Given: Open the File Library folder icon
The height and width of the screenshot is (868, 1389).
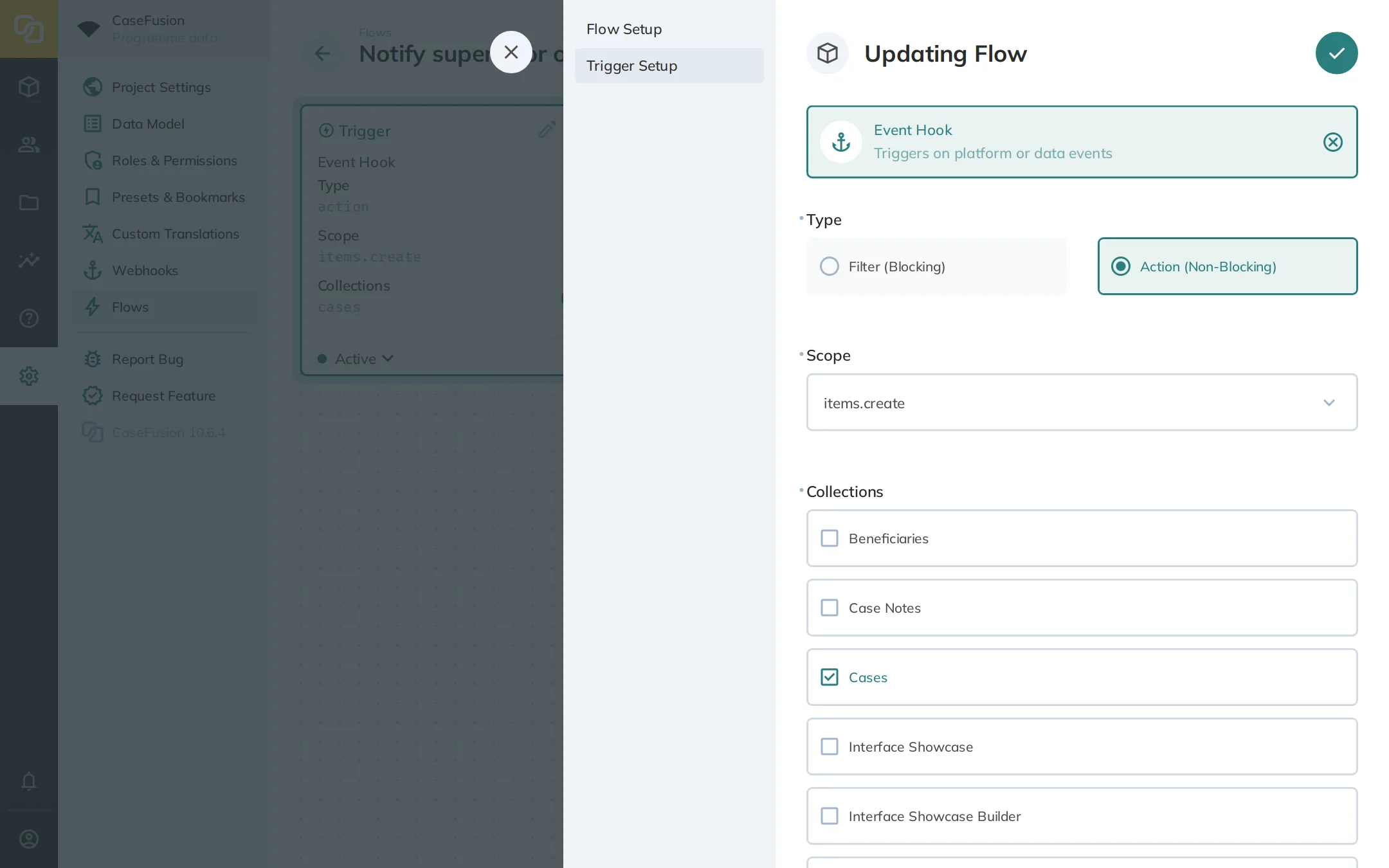Looking at the screenshot, I should pyautogui.click(x=29, y=203).
